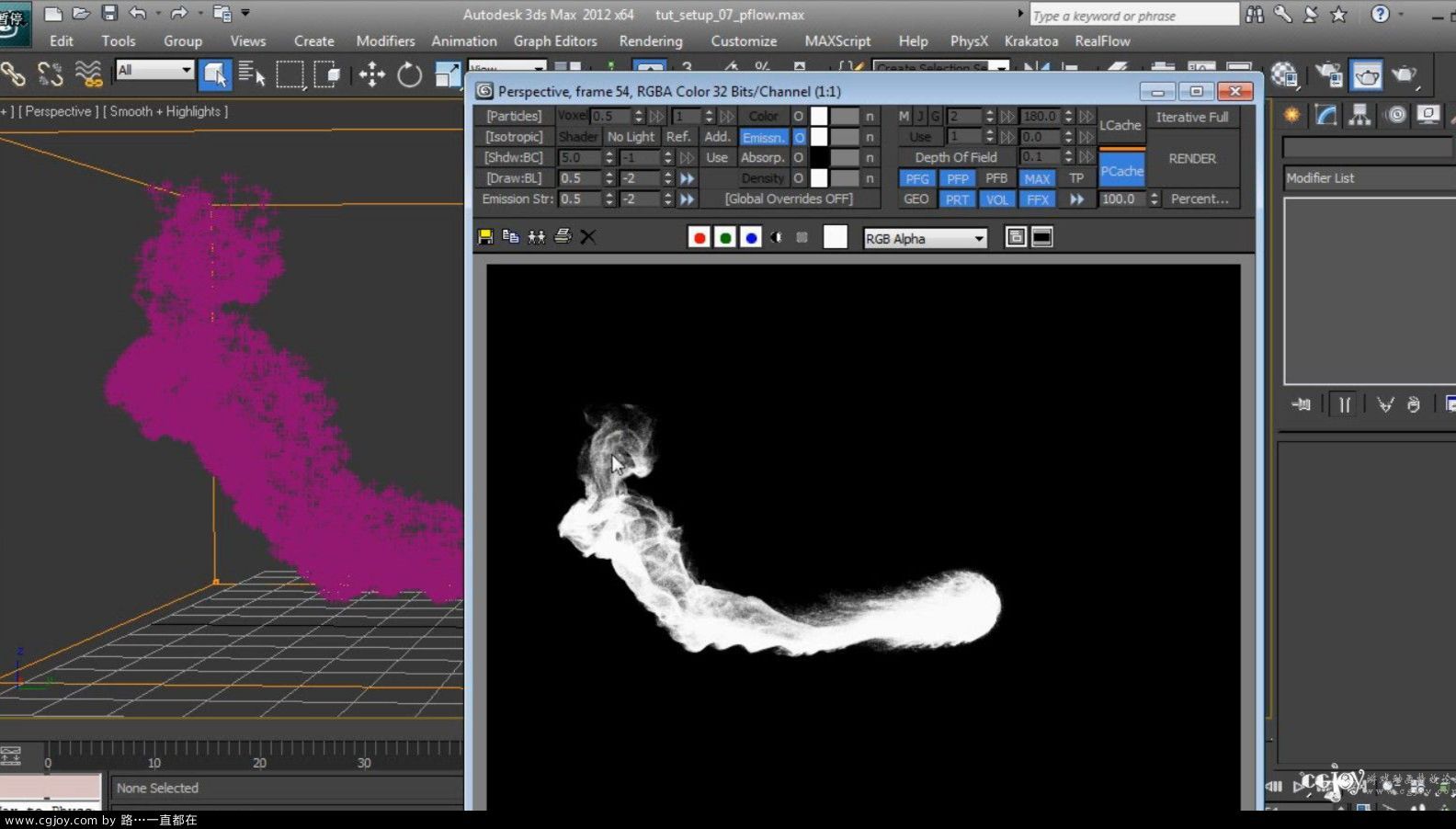The width and height of the screenshot is (1456, 829).
Task: Open the Rendering menu
Action: point(651,41)
